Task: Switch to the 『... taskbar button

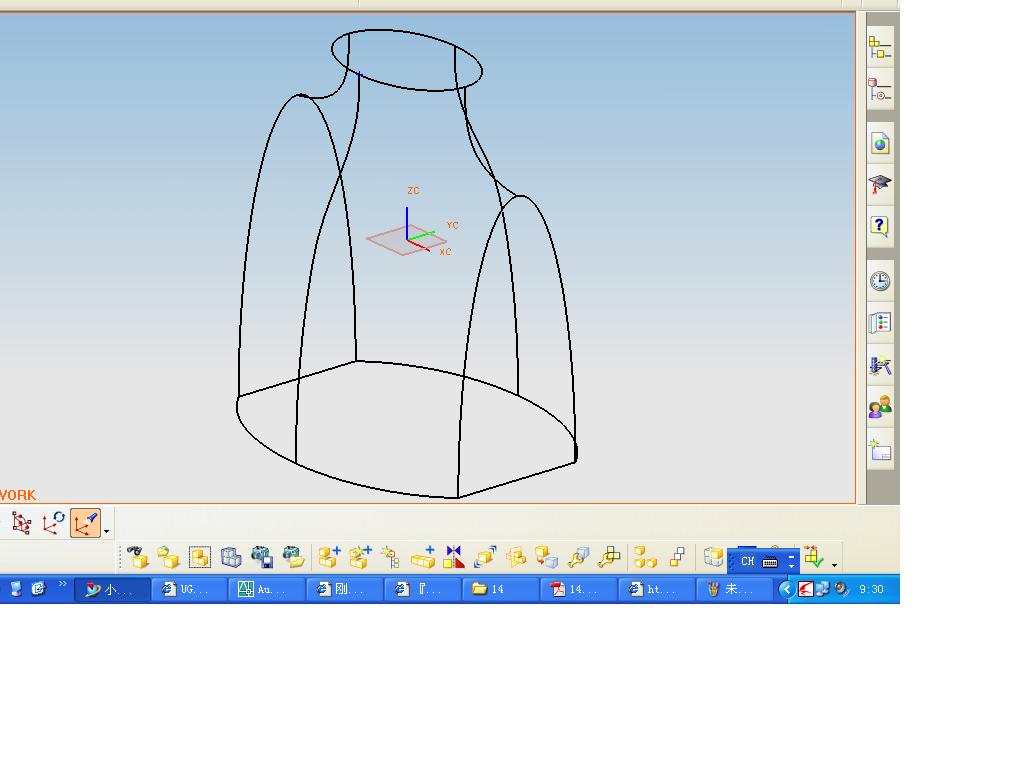Action: (x=422, y=589)
